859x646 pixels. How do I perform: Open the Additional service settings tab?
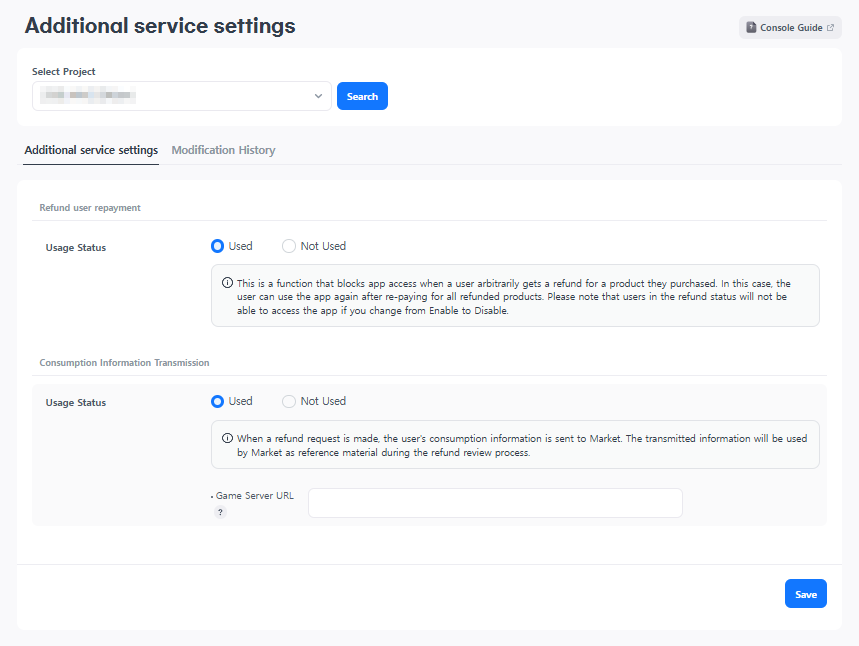pos(91,150)
